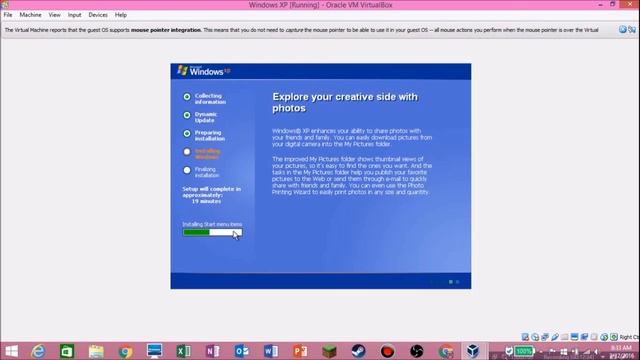Open Steam from the taskbar
This screenshot has height=360, width=640.
tap(358, 351)
